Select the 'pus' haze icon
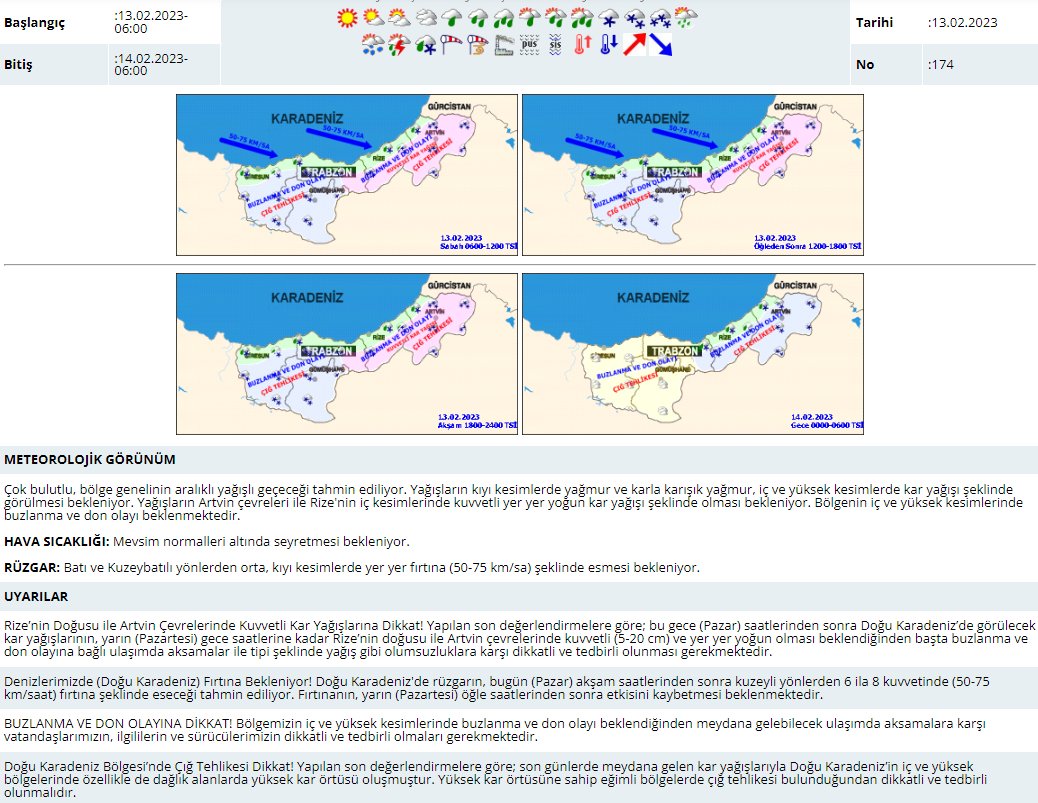The image size is (1038, 803). [x=530, y=44]
